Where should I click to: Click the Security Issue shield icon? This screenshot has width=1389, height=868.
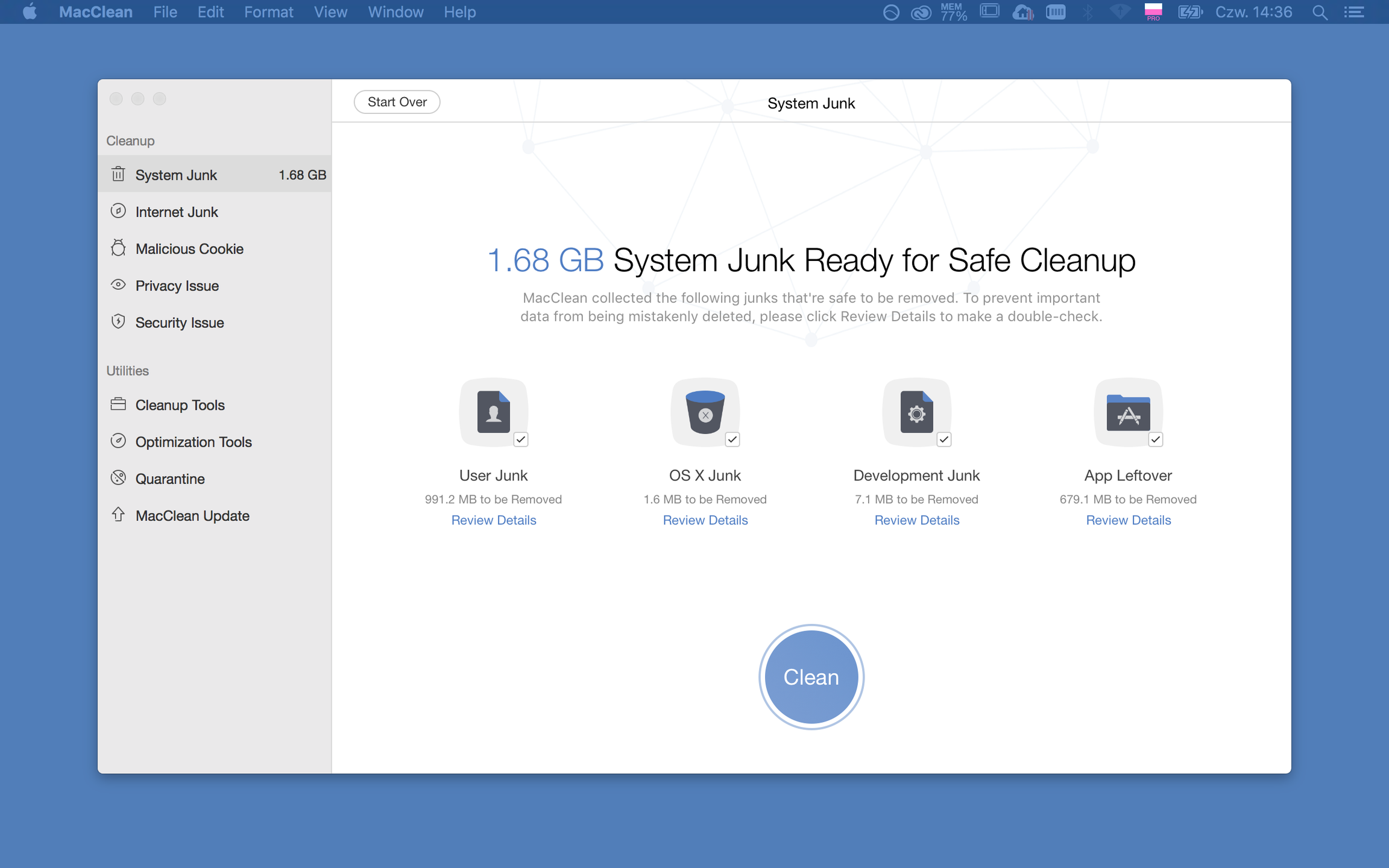click(118, 322)
